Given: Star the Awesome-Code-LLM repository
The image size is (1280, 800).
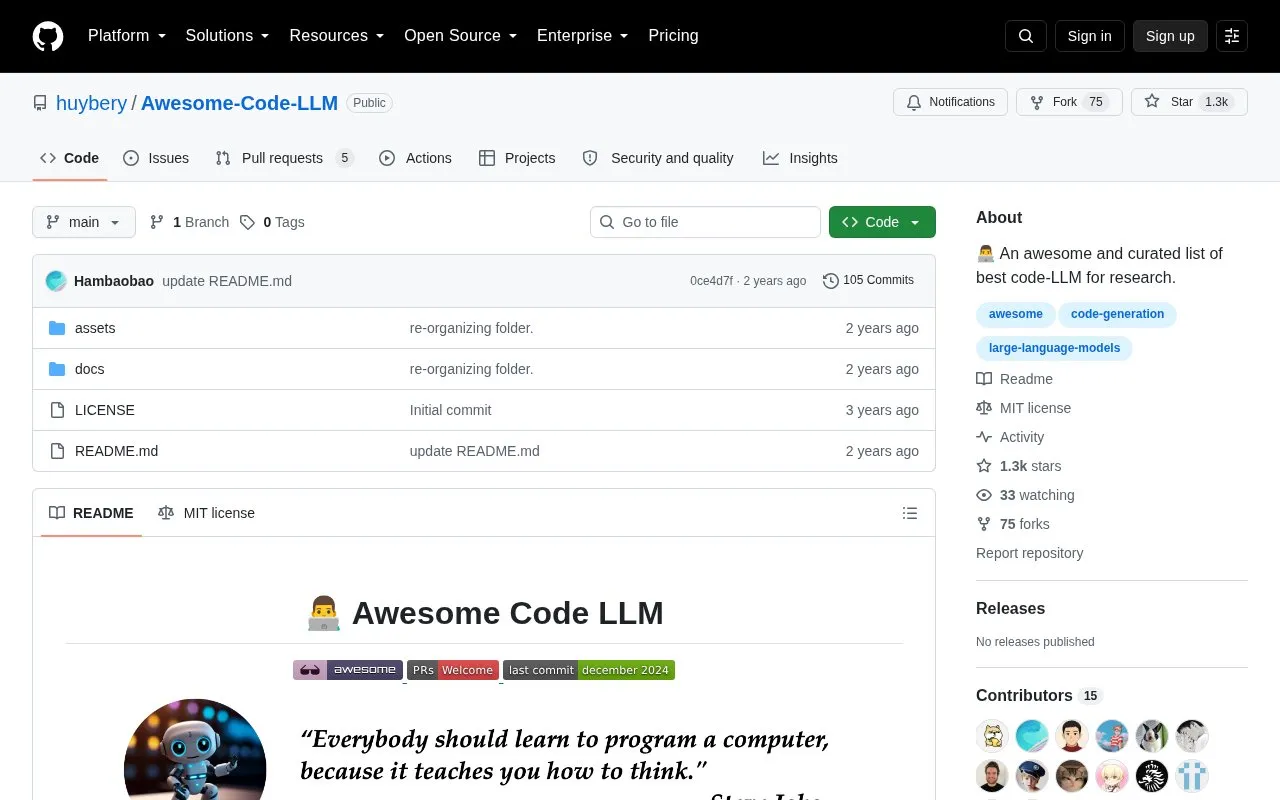Looking at the screenshot, I should [x=1189, y=102].
